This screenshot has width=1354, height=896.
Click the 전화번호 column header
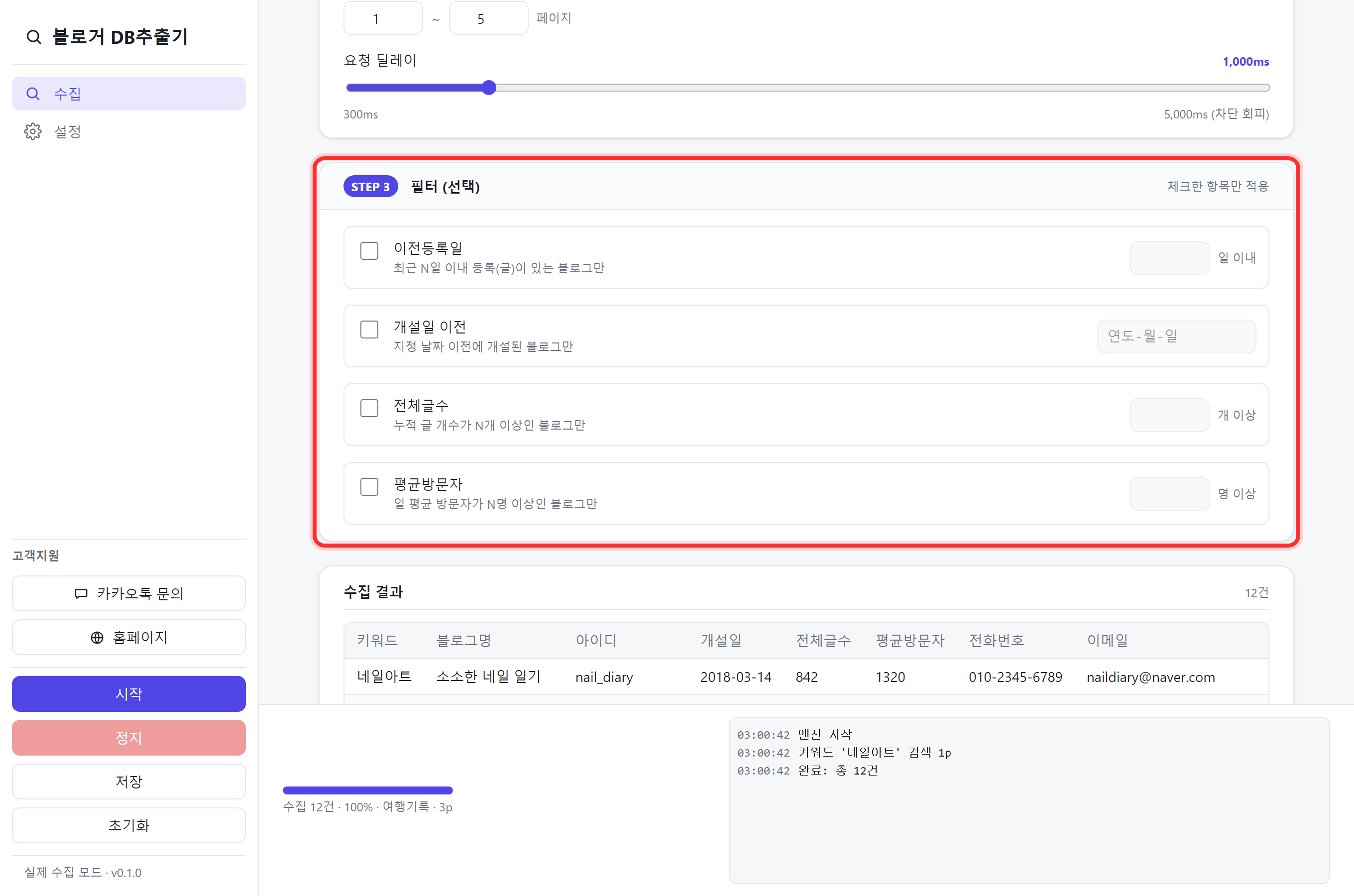coord(997,641)
